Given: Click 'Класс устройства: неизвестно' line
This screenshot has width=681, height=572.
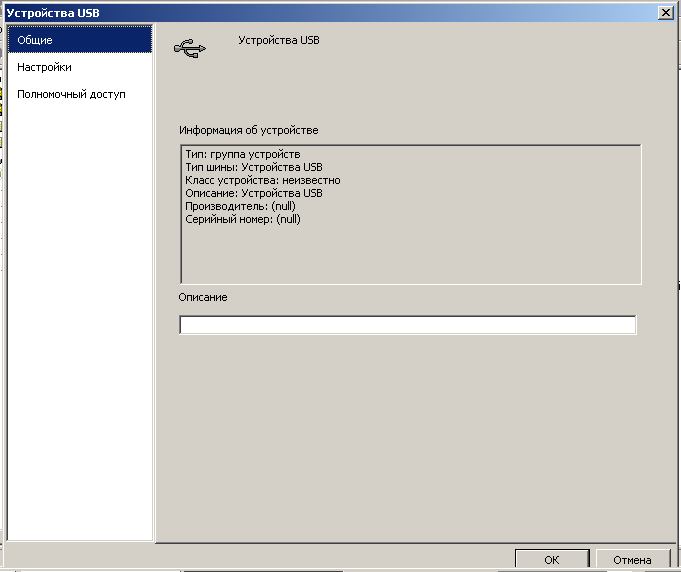Looking at the screenshot, I should point(263,180).
